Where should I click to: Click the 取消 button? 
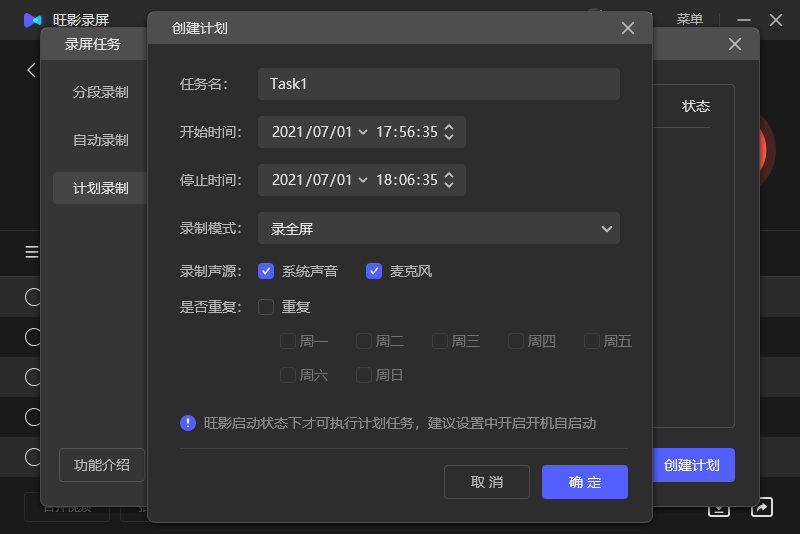coord(487,482)
